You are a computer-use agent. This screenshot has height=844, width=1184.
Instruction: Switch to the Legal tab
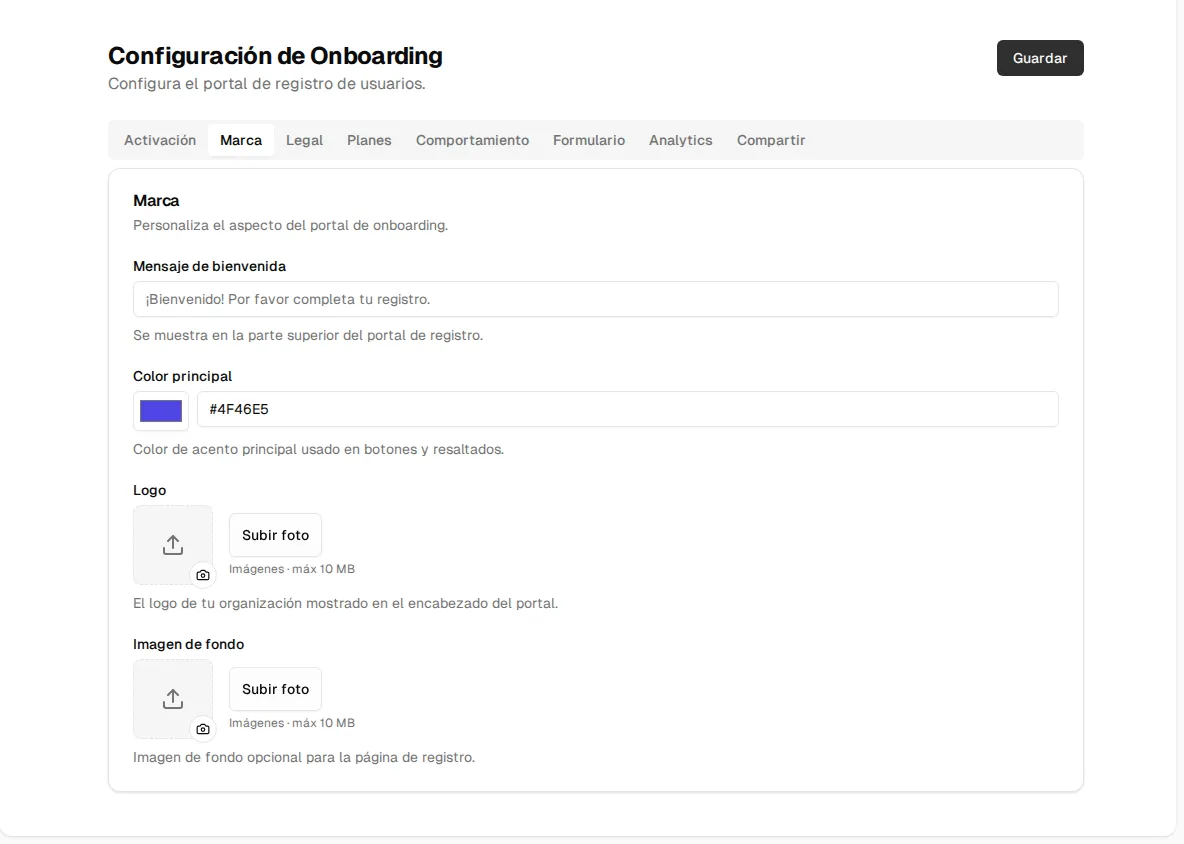(304, 140)
